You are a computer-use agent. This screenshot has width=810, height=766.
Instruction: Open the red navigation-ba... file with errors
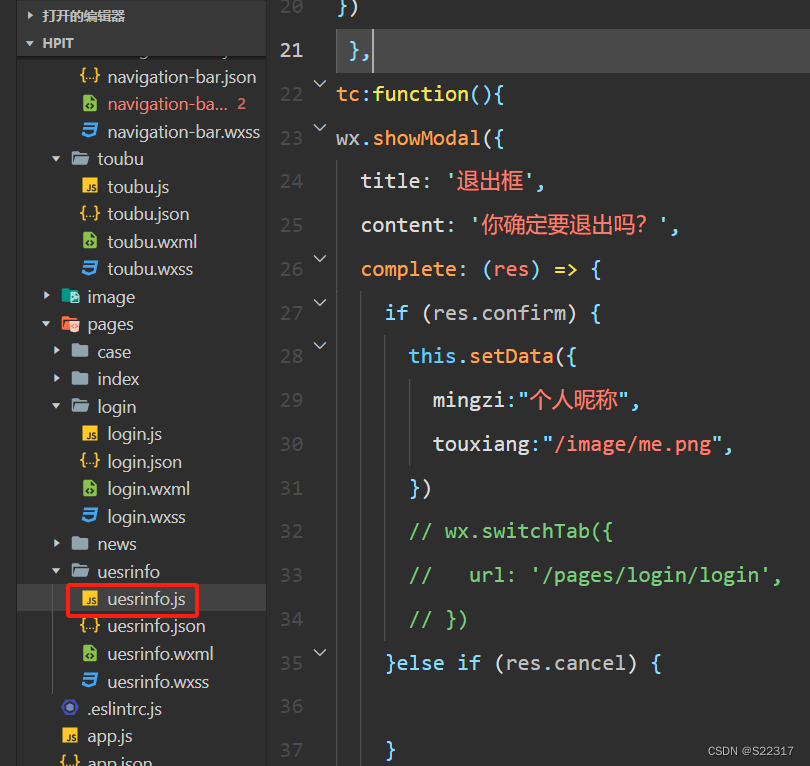(167, 104)
